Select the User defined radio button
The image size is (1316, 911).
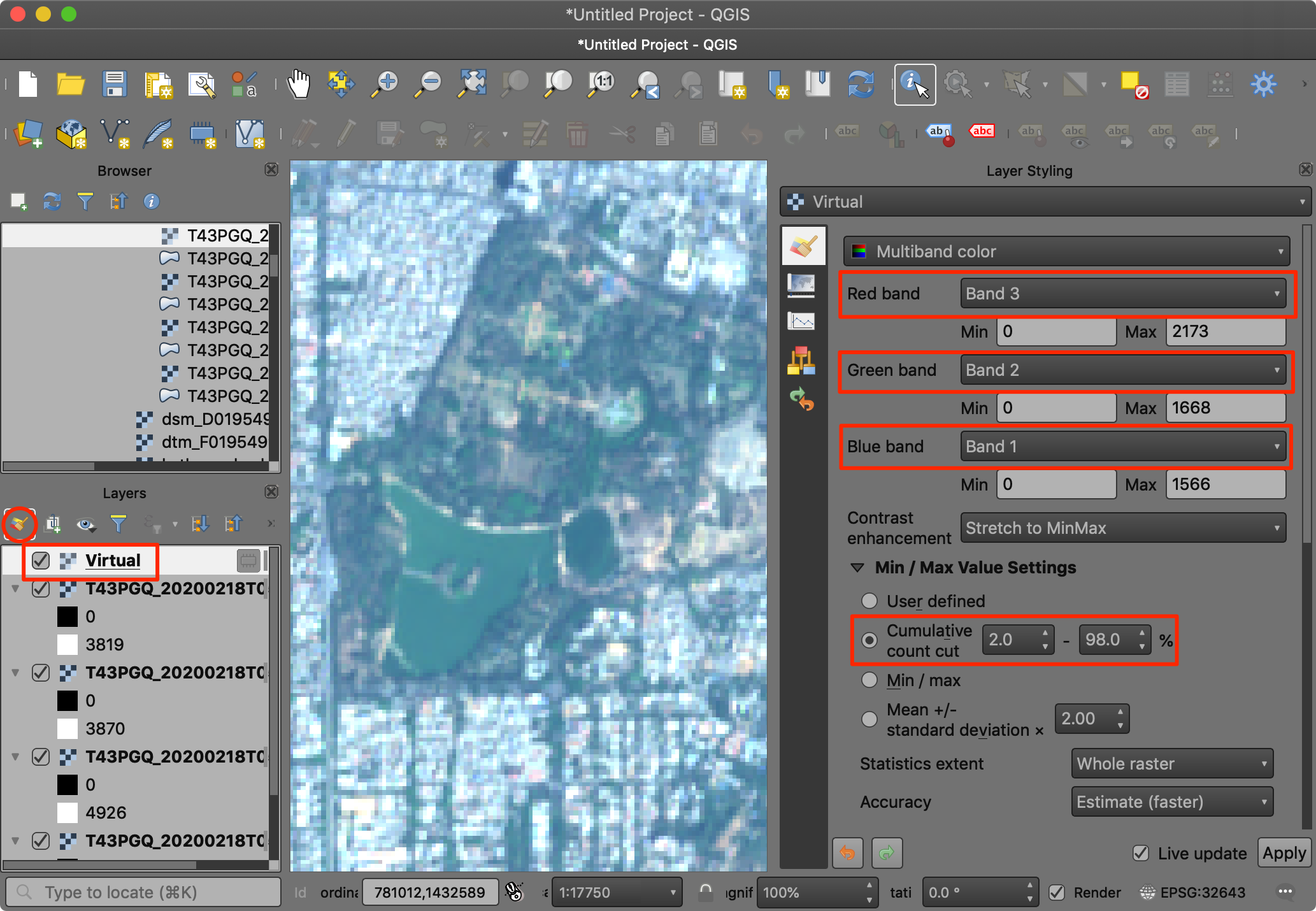(869, 601)
